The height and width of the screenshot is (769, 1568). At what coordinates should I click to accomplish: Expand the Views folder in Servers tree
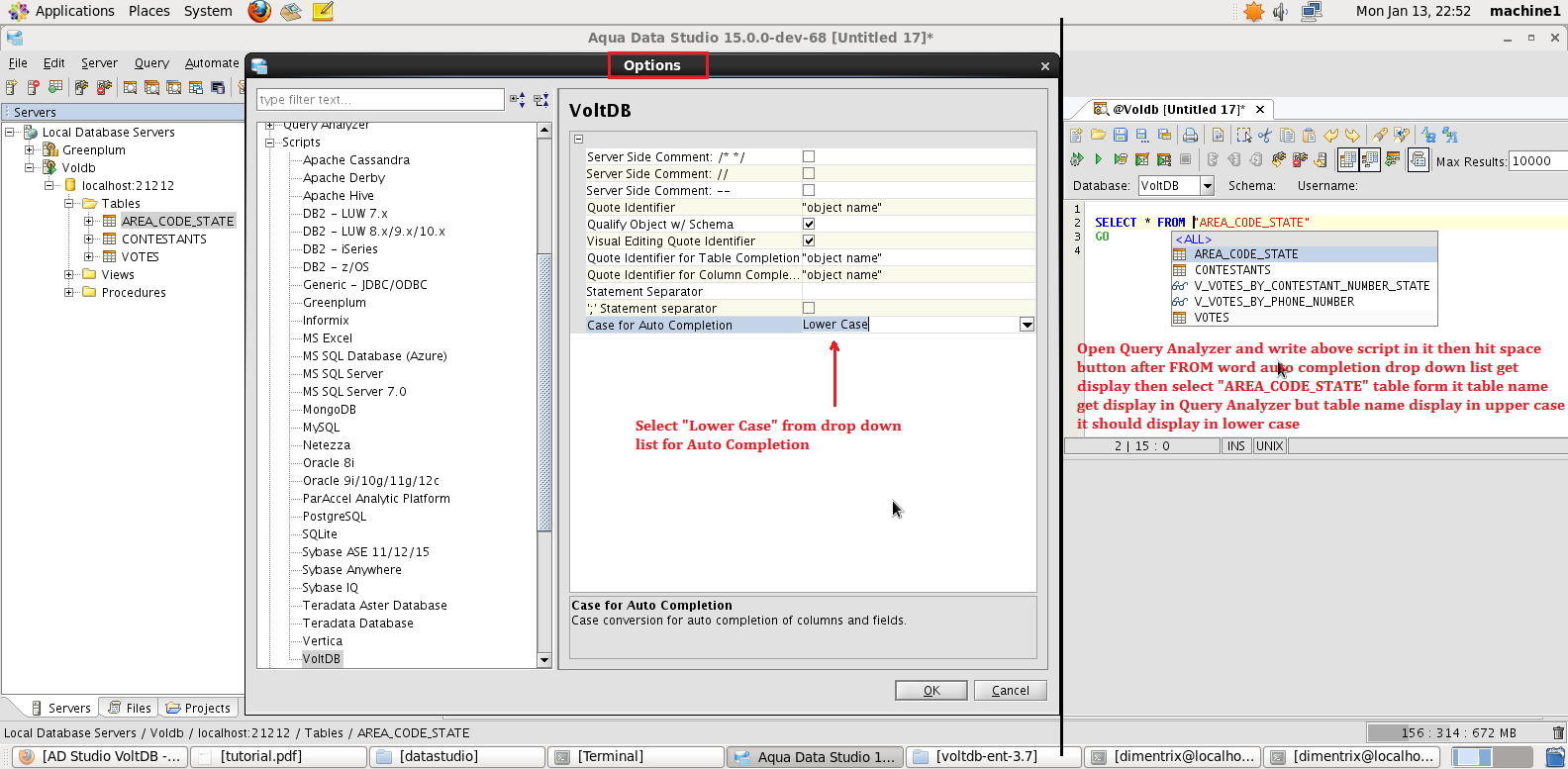pos(69,275)
